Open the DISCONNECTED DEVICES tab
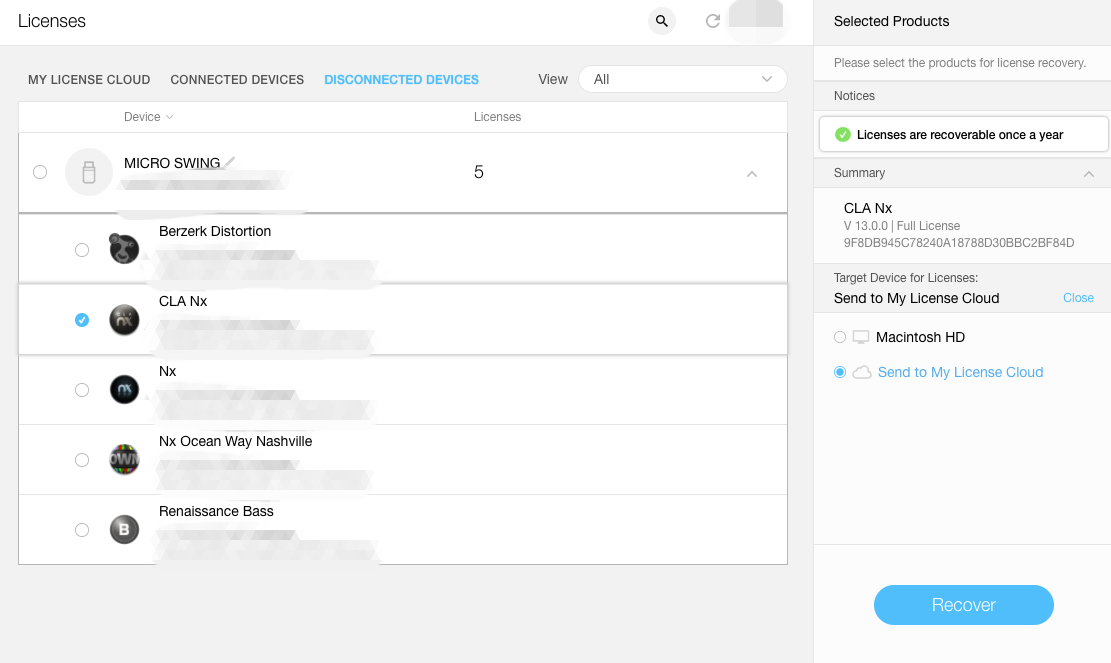The width and height of the screenshot is (1111, 663). coord(402,80)
